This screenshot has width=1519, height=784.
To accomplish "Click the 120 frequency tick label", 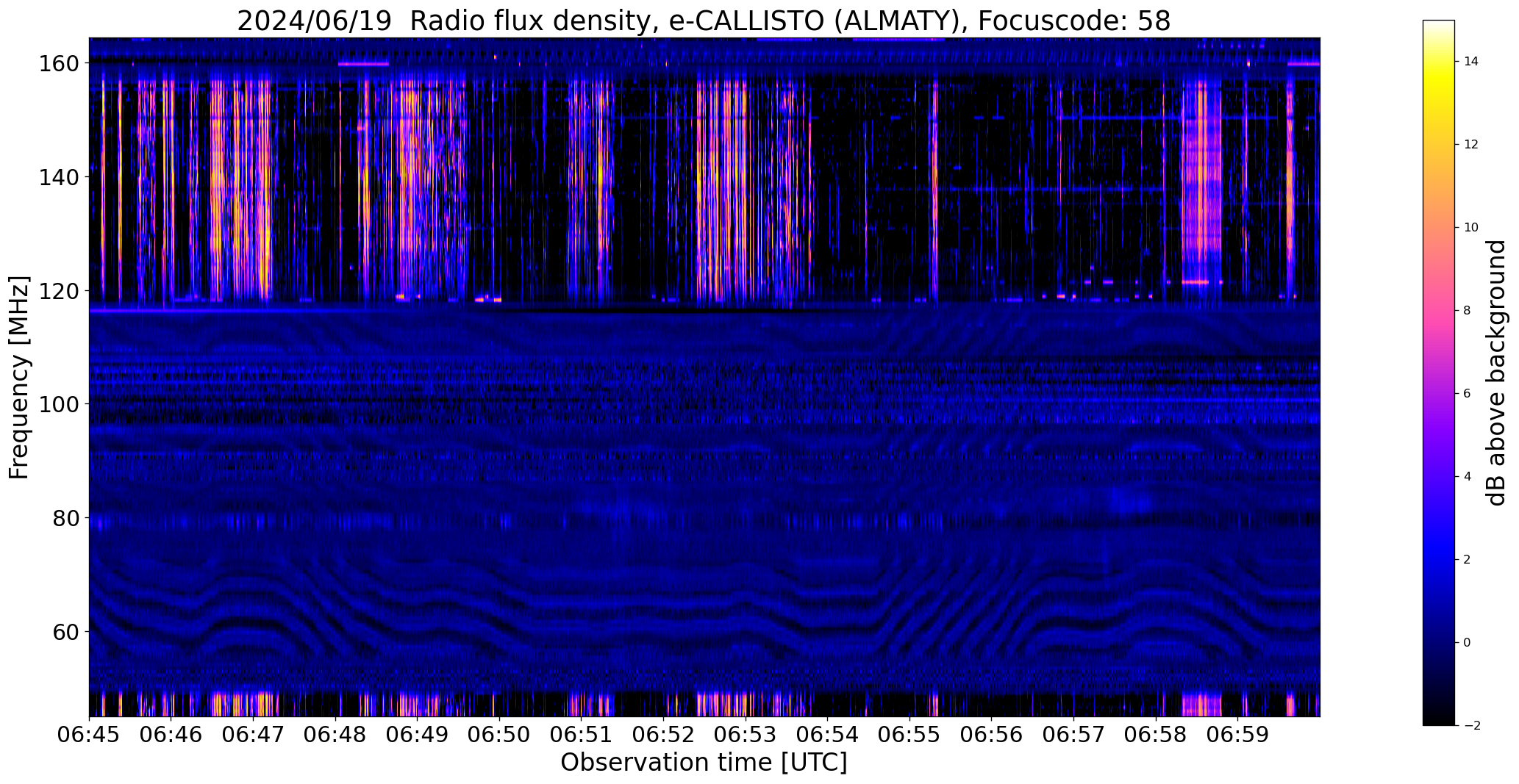I will 58,291.
